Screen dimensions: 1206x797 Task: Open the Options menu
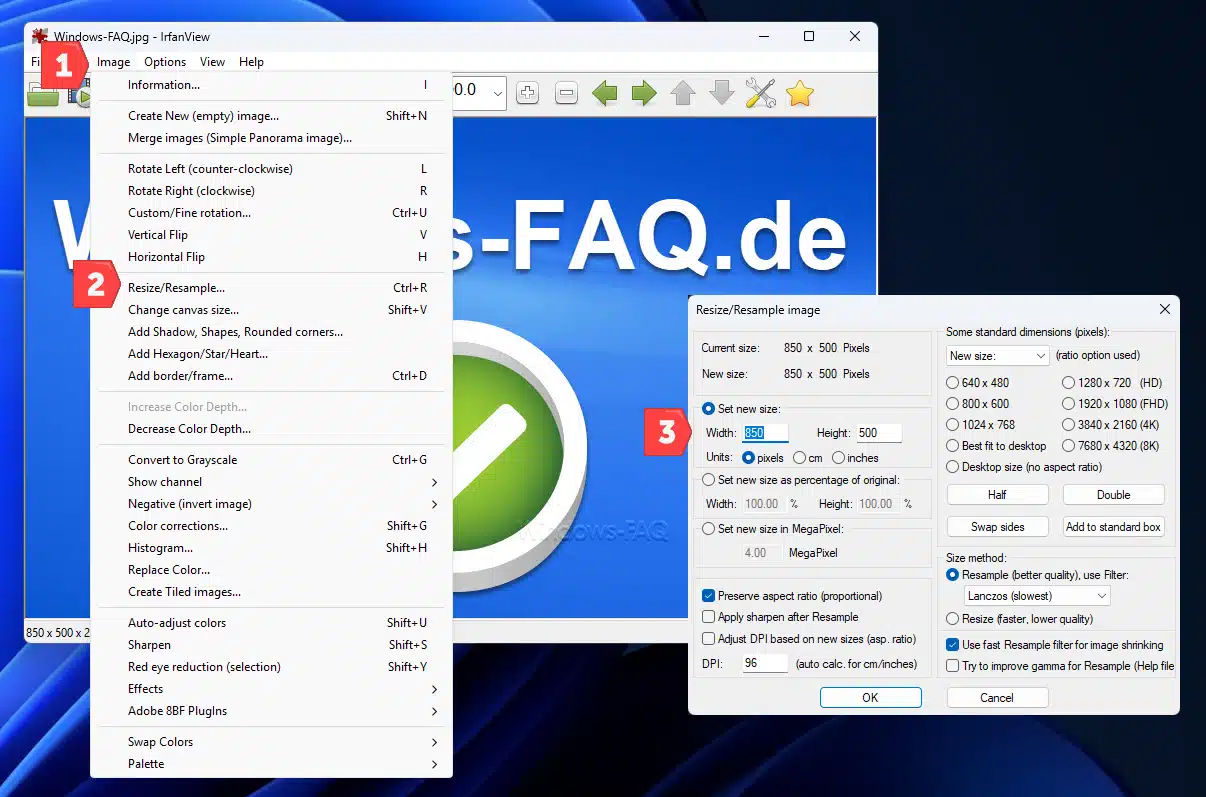tap(165, 62)
